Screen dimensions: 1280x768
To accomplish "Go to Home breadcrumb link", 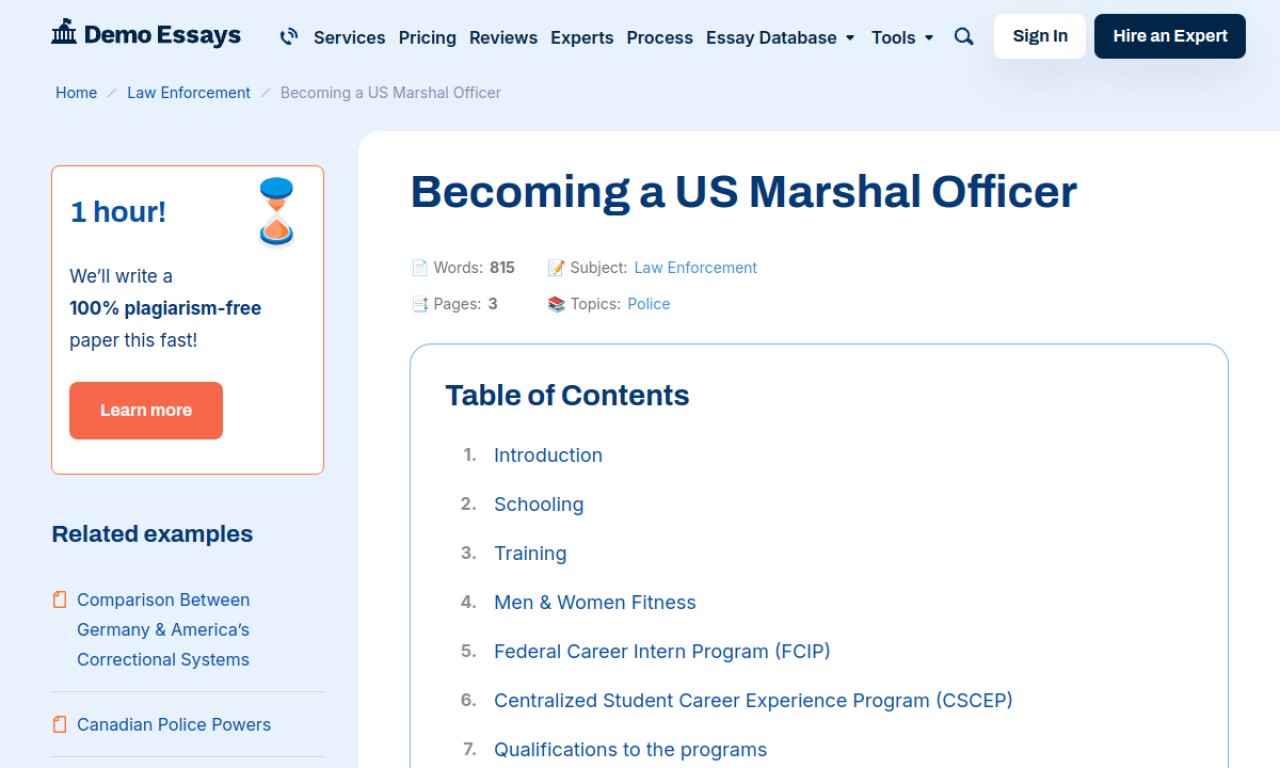I will coord(76,92).
